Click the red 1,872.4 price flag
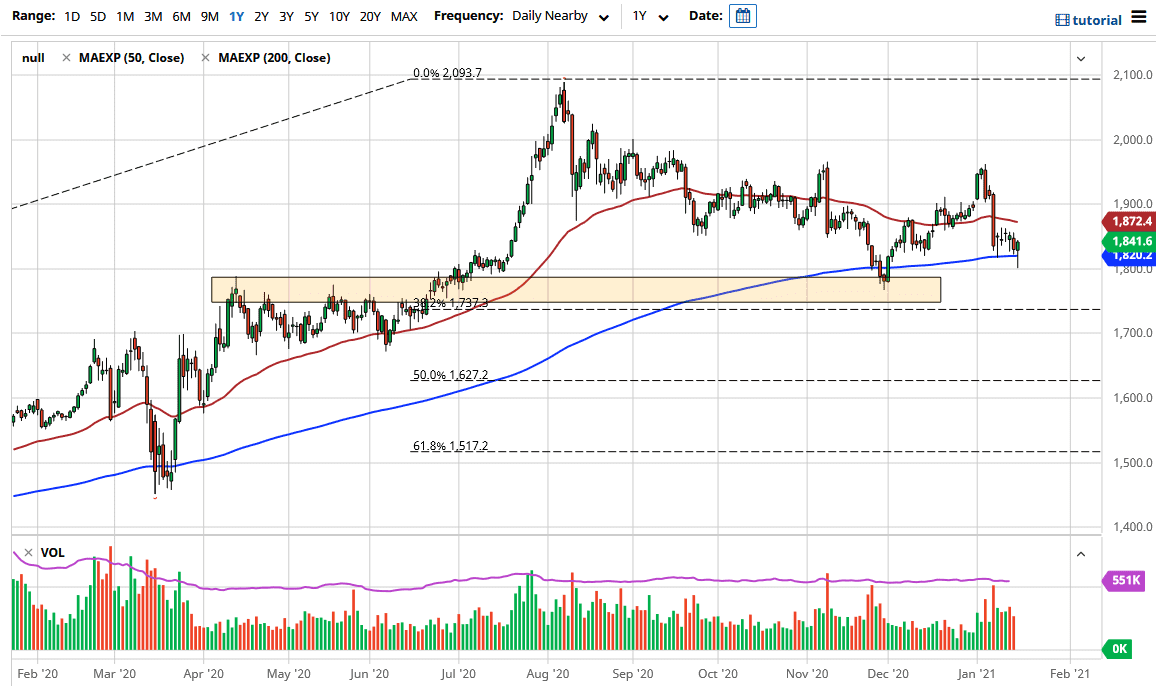This screenshot has height=693, width=1156. click(x=1131, y=221)
